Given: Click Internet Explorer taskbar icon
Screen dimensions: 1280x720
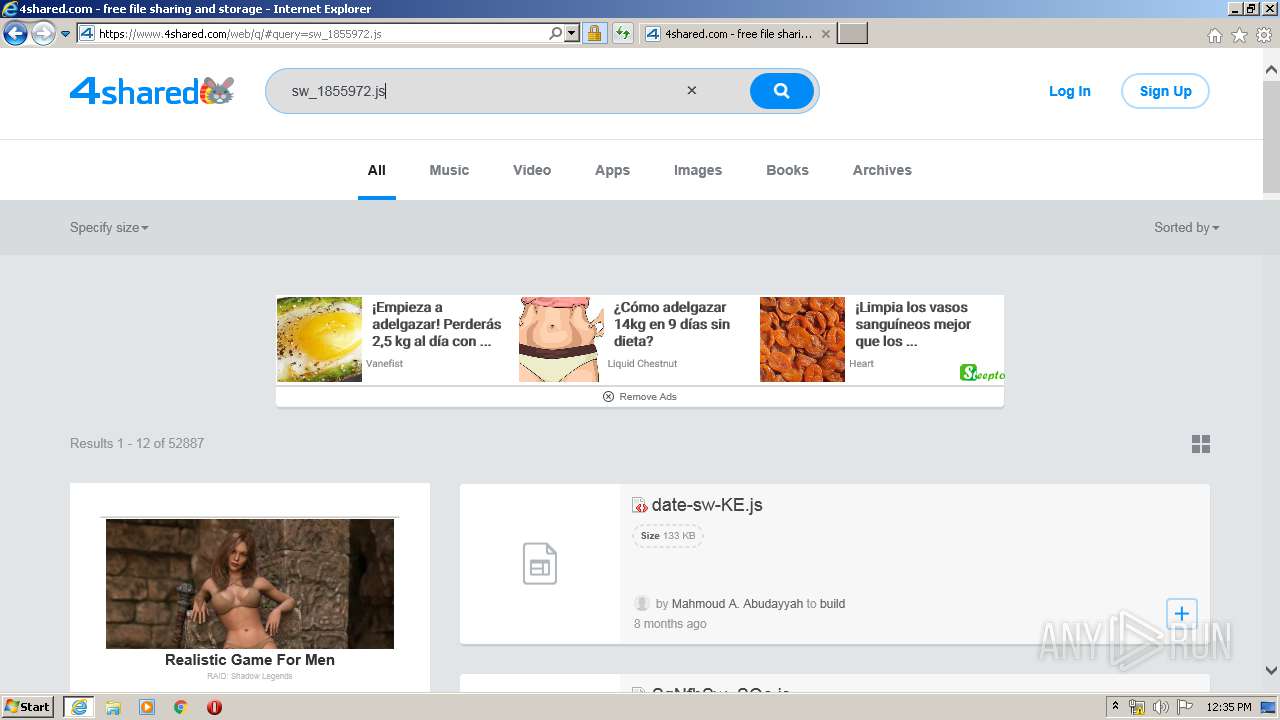Looking at the screenshot, I should pos(79,707).
